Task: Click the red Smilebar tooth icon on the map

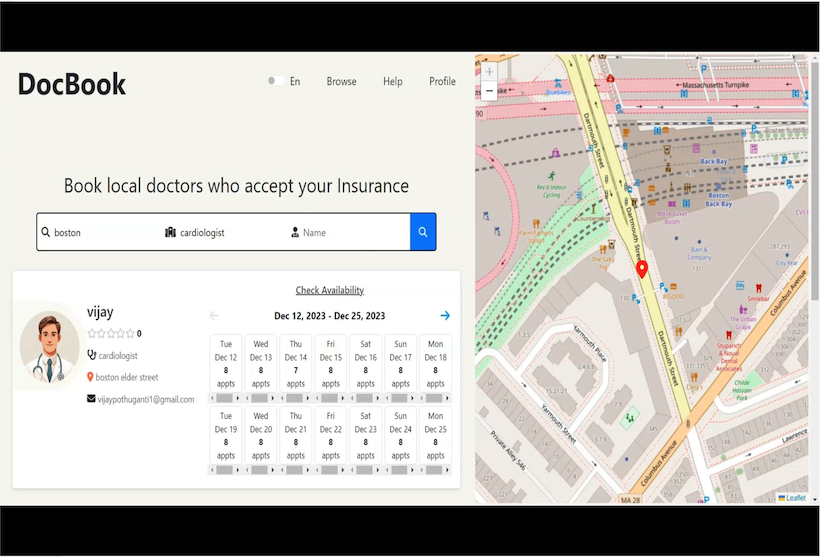Action: click(x=758, y=288)
